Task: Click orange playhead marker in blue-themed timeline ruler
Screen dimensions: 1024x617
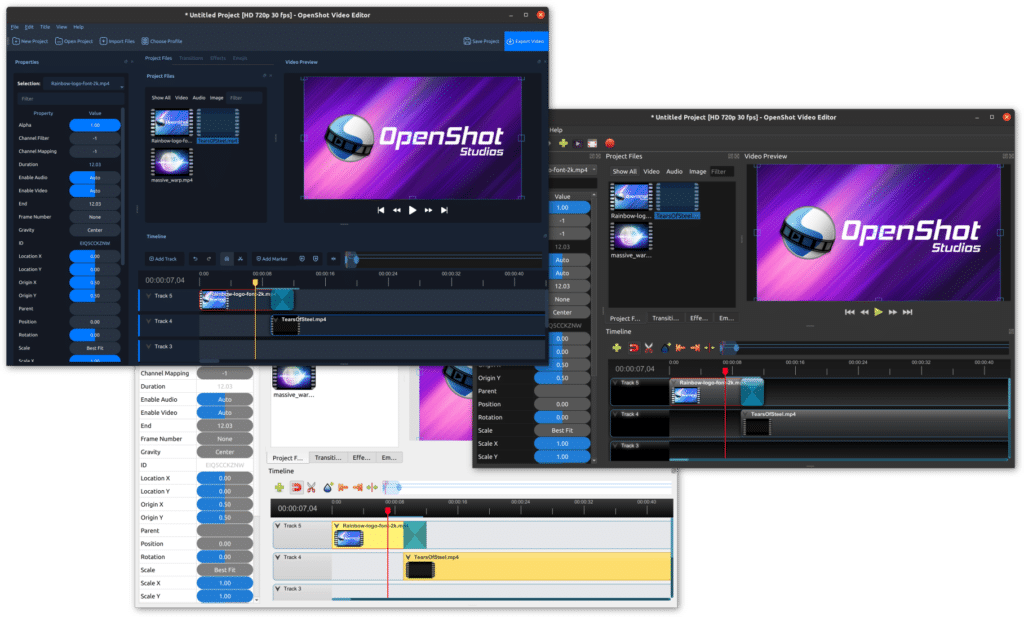Action: coord(255,282)
